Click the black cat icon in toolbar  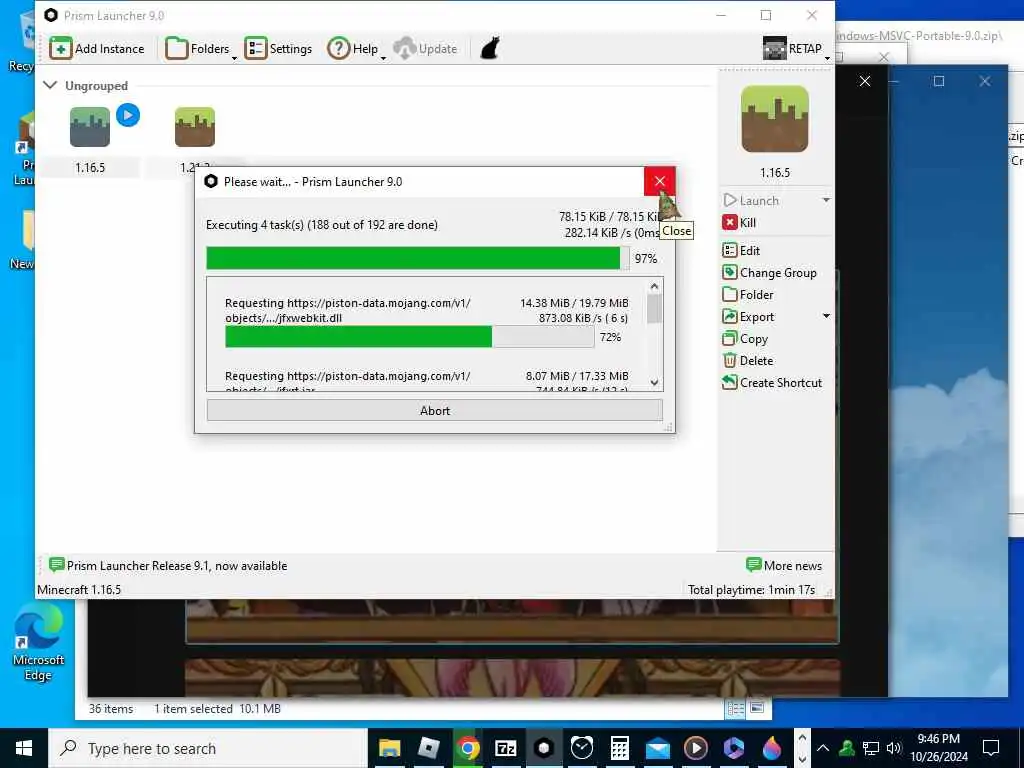pyautogui.click(x=490, y=48)
